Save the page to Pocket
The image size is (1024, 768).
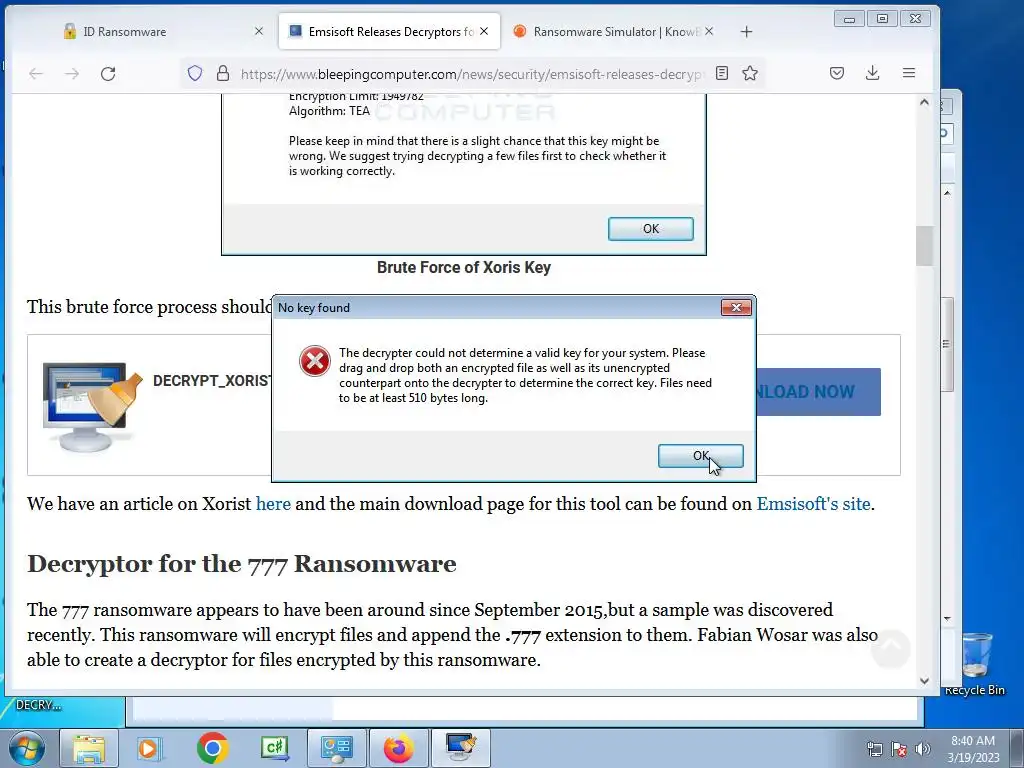[837, 73]
